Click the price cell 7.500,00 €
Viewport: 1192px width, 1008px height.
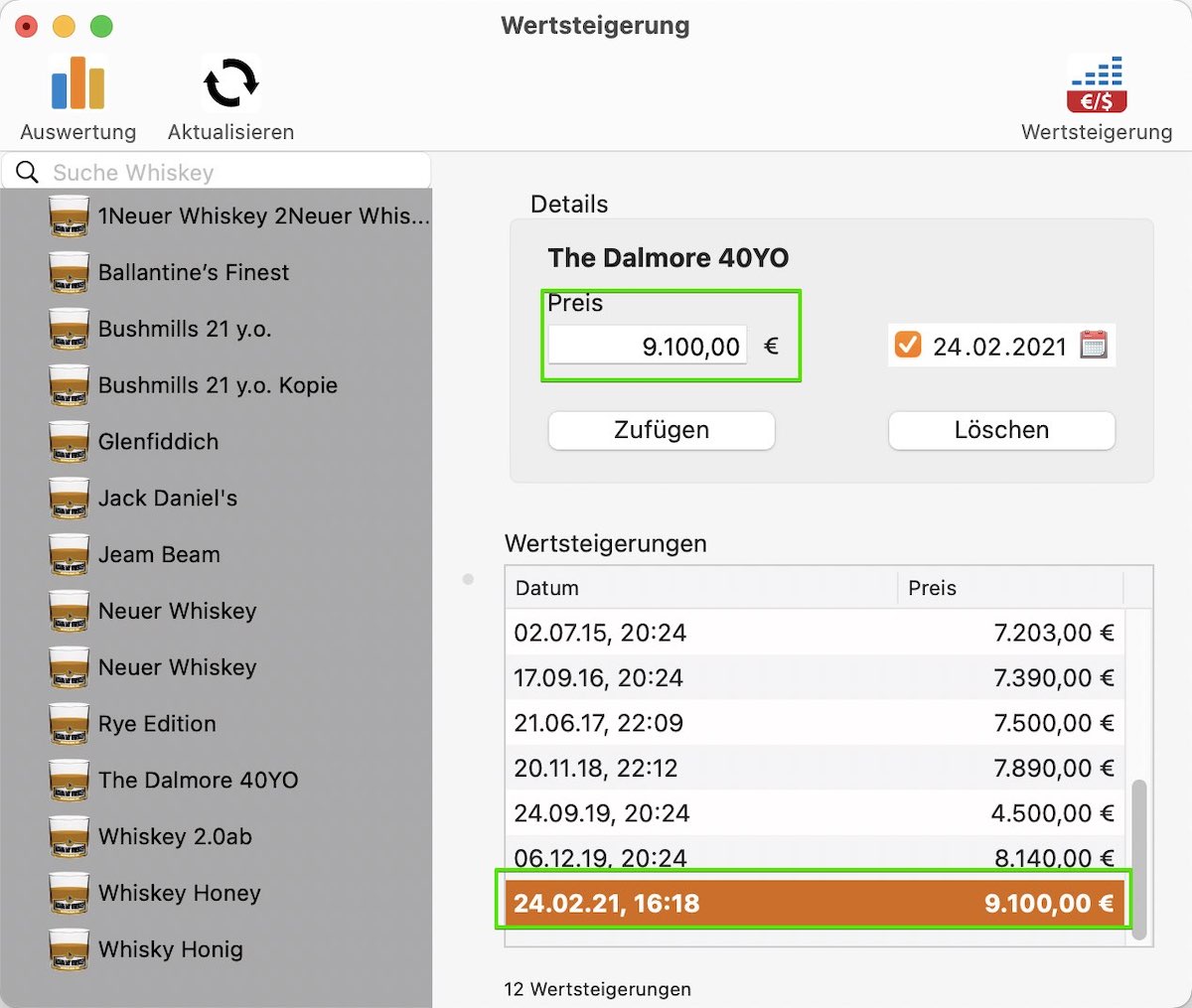pos(1054,723)
